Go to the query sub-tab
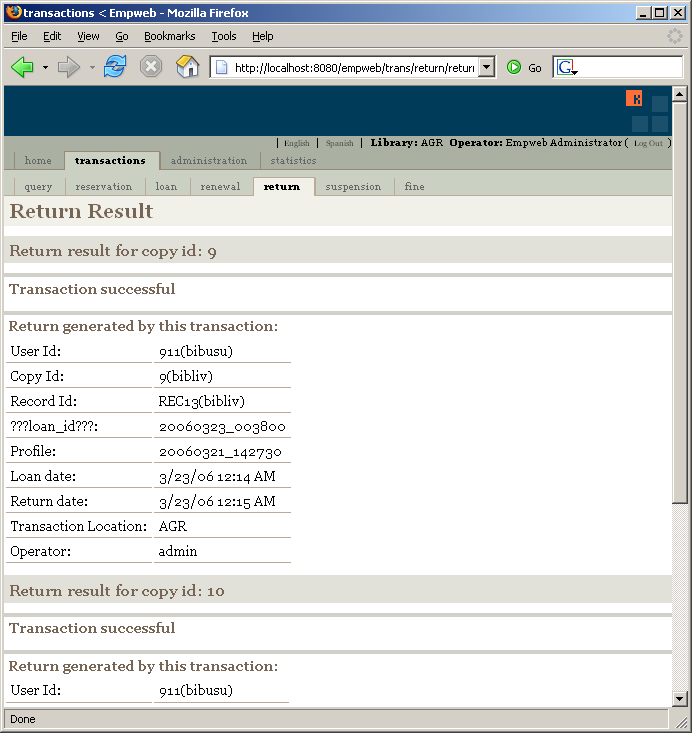The width and height of the screenshot is (692, 733). click(x=38, y=187)
